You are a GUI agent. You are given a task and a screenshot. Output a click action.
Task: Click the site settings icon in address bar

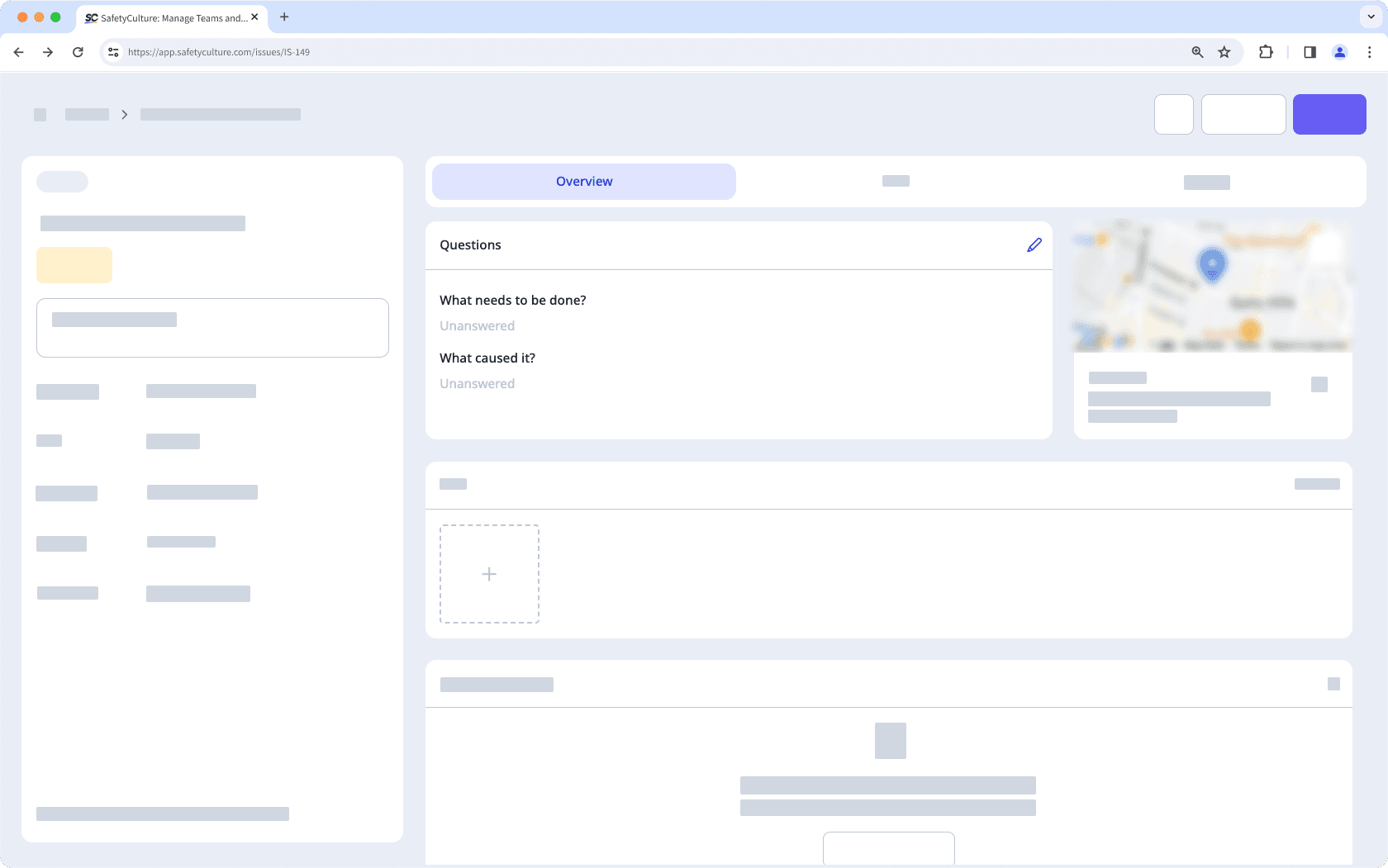tap(112, 51)
